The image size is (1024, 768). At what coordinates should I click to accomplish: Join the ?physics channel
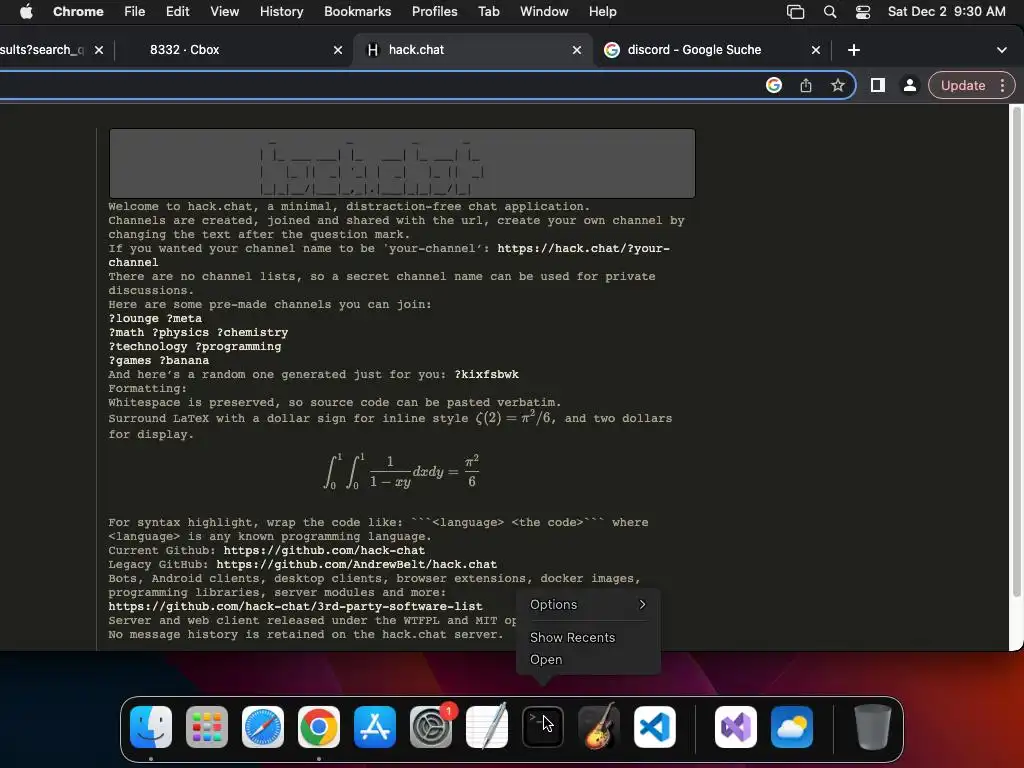click(180, 332)
